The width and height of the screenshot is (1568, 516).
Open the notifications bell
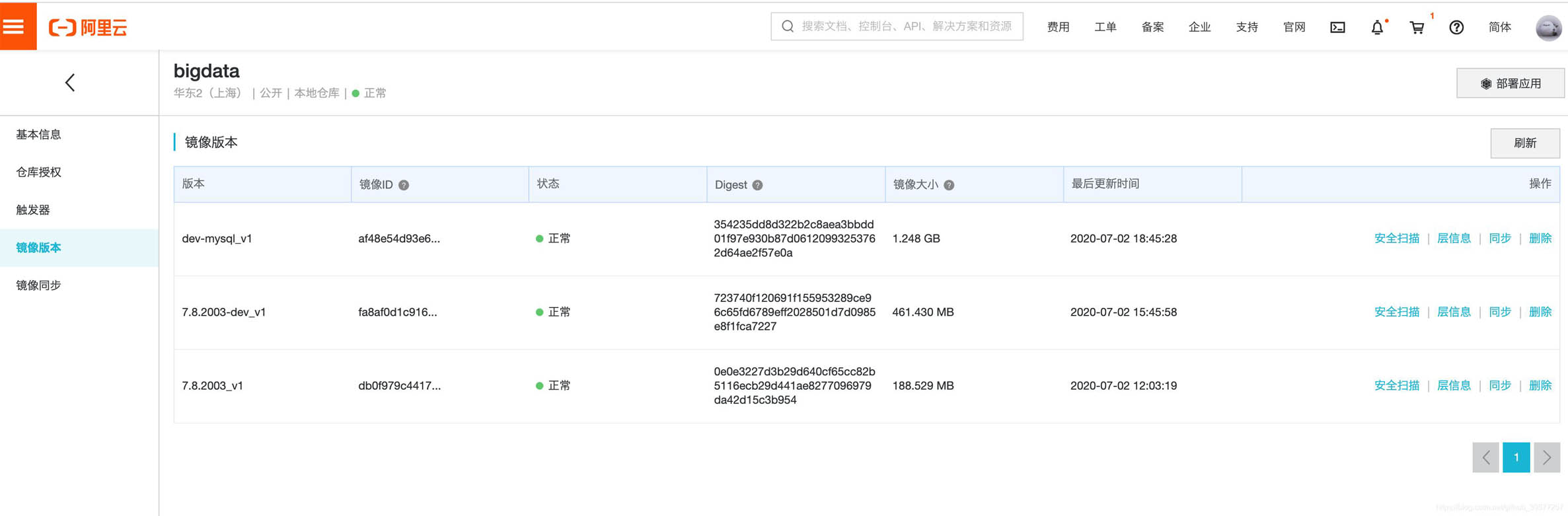tap(1377, 27)
